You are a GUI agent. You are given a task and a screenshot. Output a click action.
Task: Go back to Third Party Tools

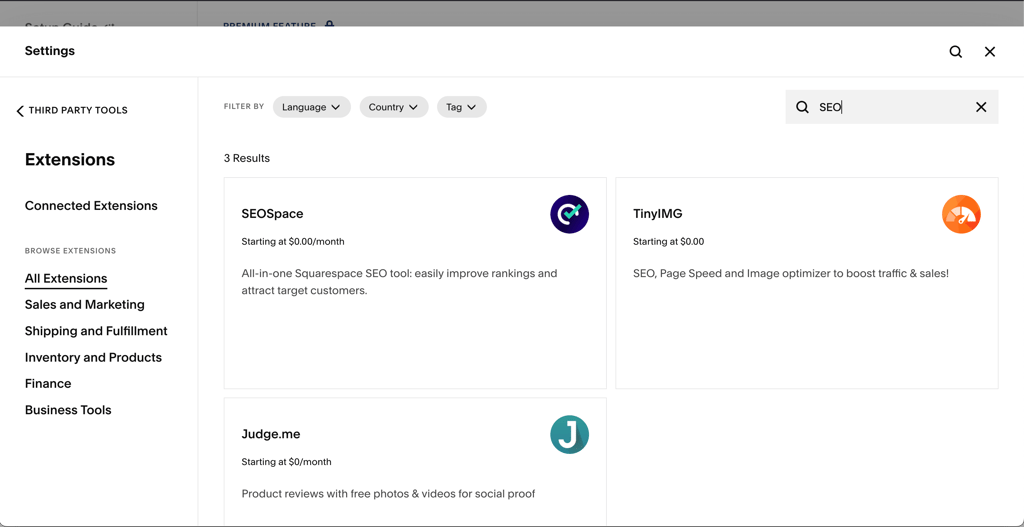tap(72, 110)
